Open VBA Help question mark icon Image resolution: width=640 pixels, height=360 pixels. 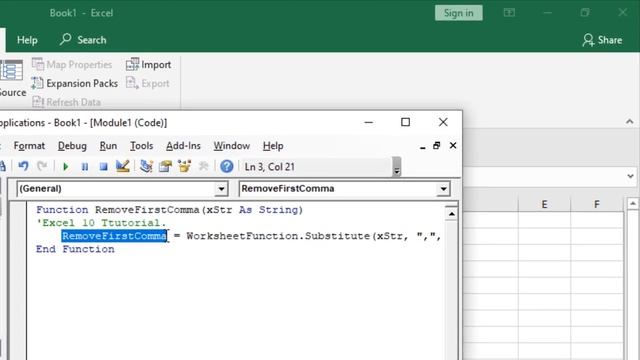[227, 166]
